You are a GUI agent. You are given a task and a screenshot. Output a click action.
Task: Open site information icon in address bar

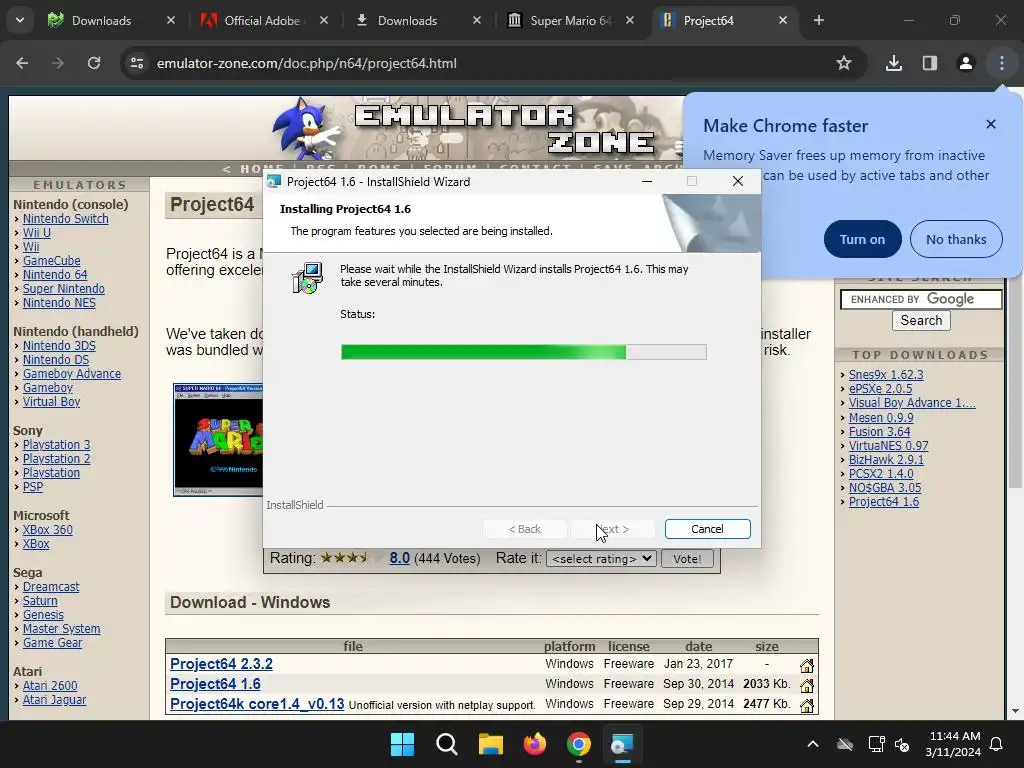click(137, 63)
